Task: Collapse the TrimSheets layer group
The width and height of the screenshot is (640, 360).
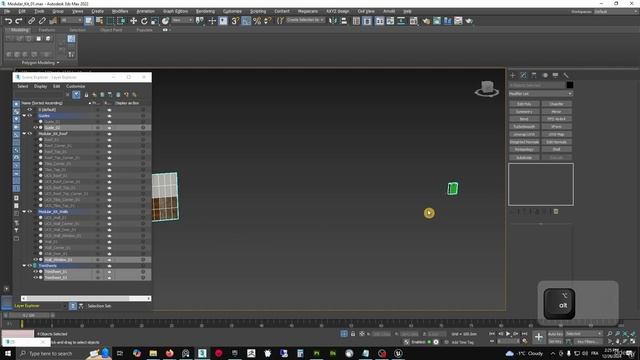Action: (24, 265)
